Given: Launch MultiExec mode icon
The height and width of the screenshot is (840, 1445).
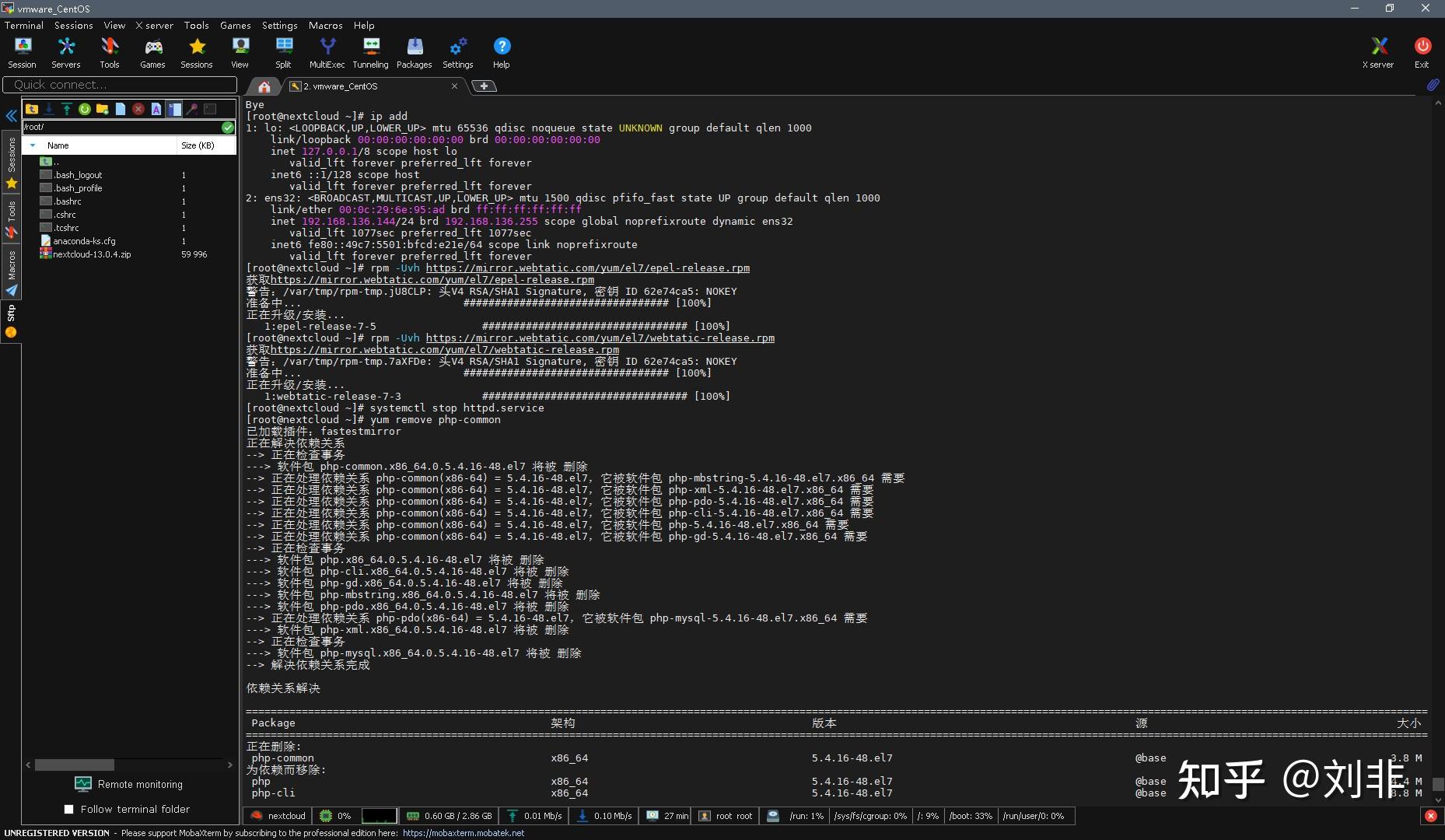Looking at the screenshot, I should pos(327,53).
